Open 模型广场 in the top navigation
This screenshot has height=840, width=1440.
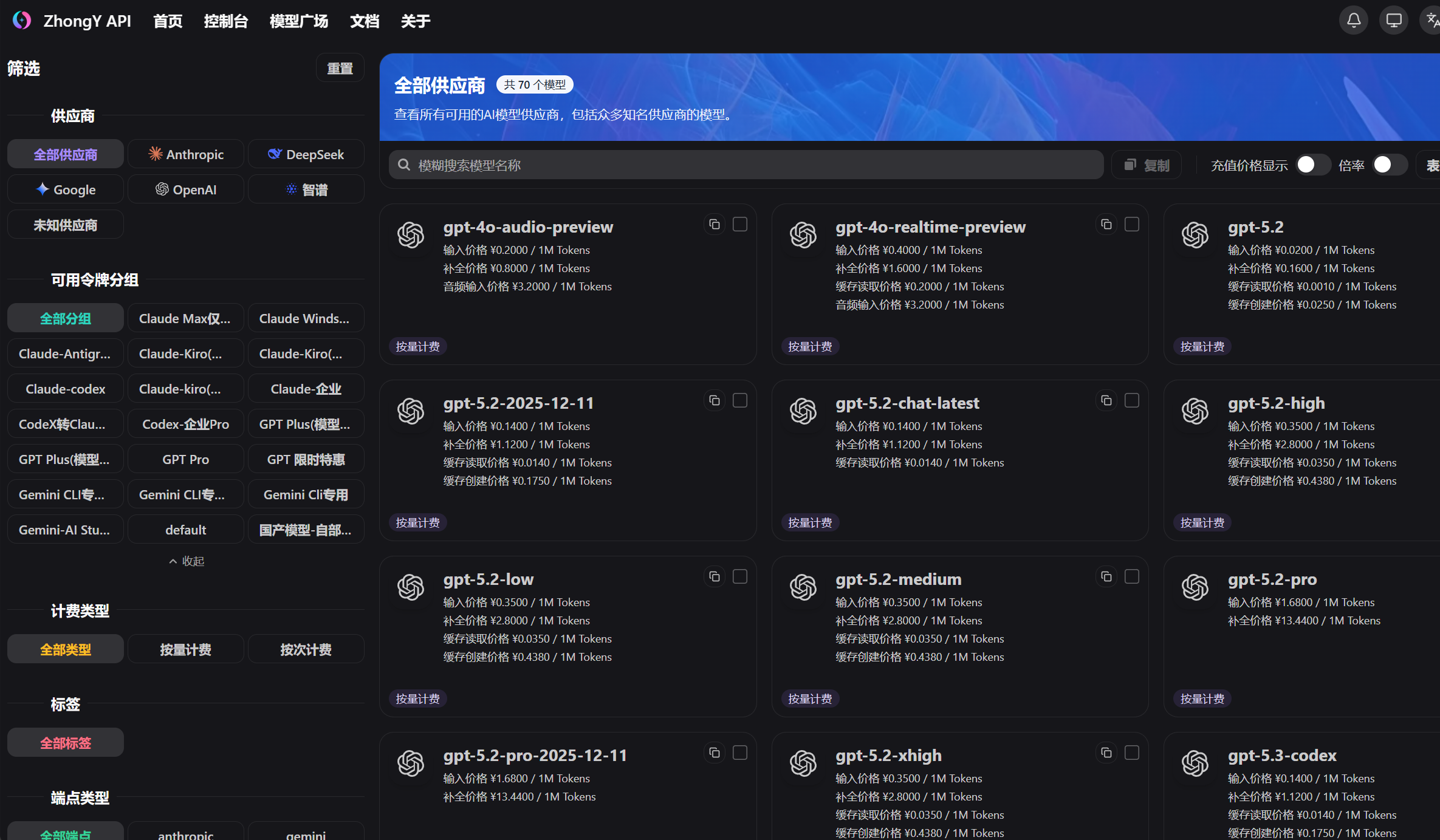pos(299,21)
